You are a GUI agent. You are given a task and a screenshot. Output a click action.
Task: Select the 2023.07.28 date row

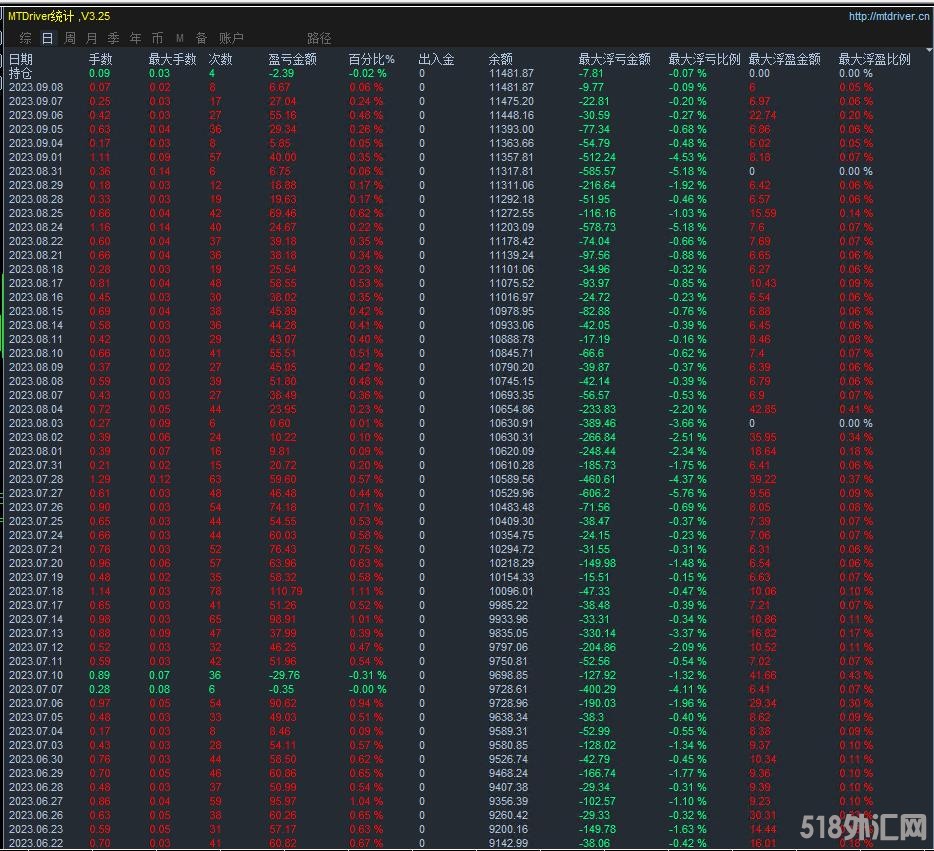click(36, 479)
